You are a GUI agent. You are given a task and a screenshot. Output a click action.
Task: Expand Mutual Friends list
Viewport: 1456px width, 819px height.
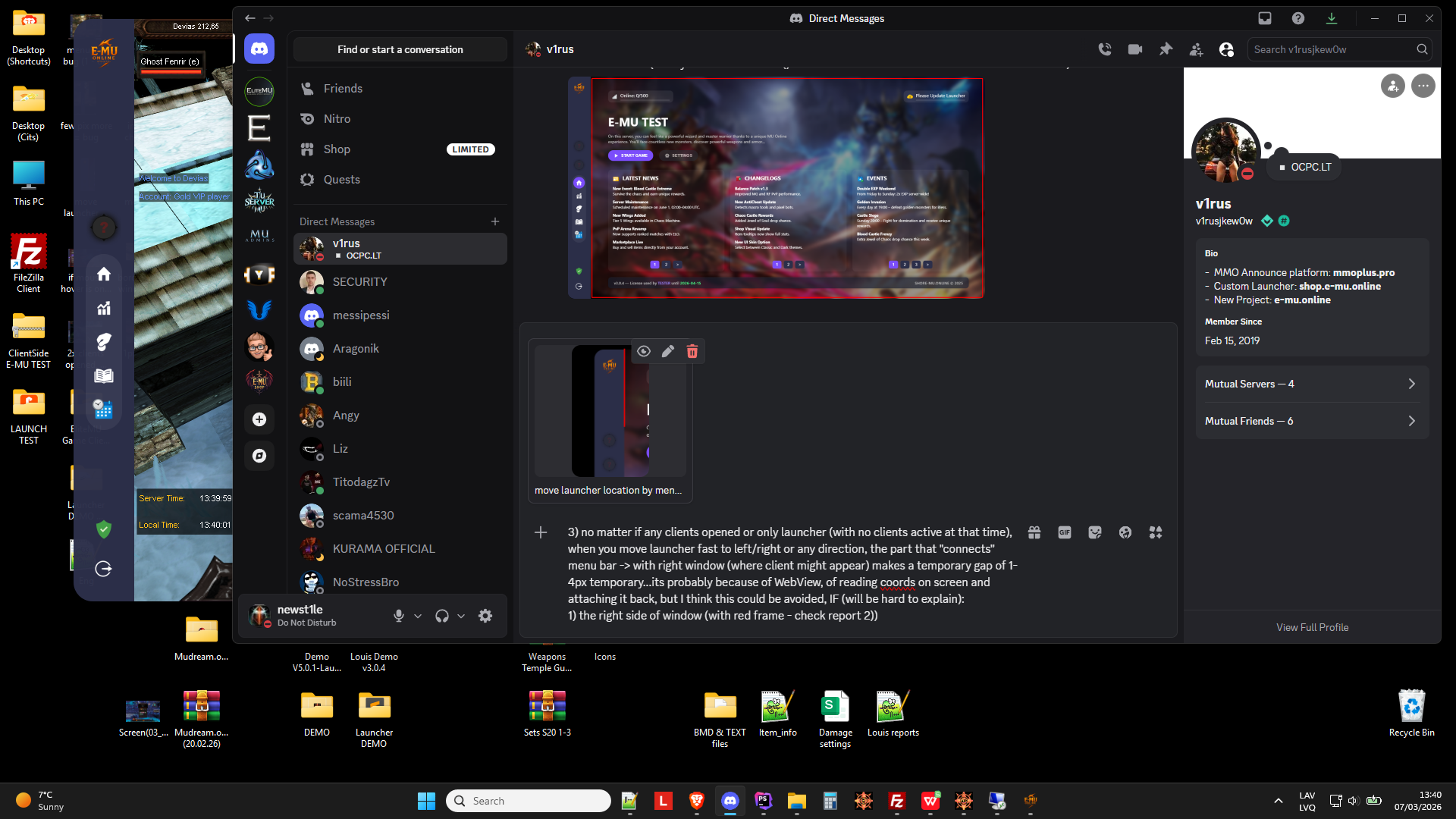coord(1312,421)
